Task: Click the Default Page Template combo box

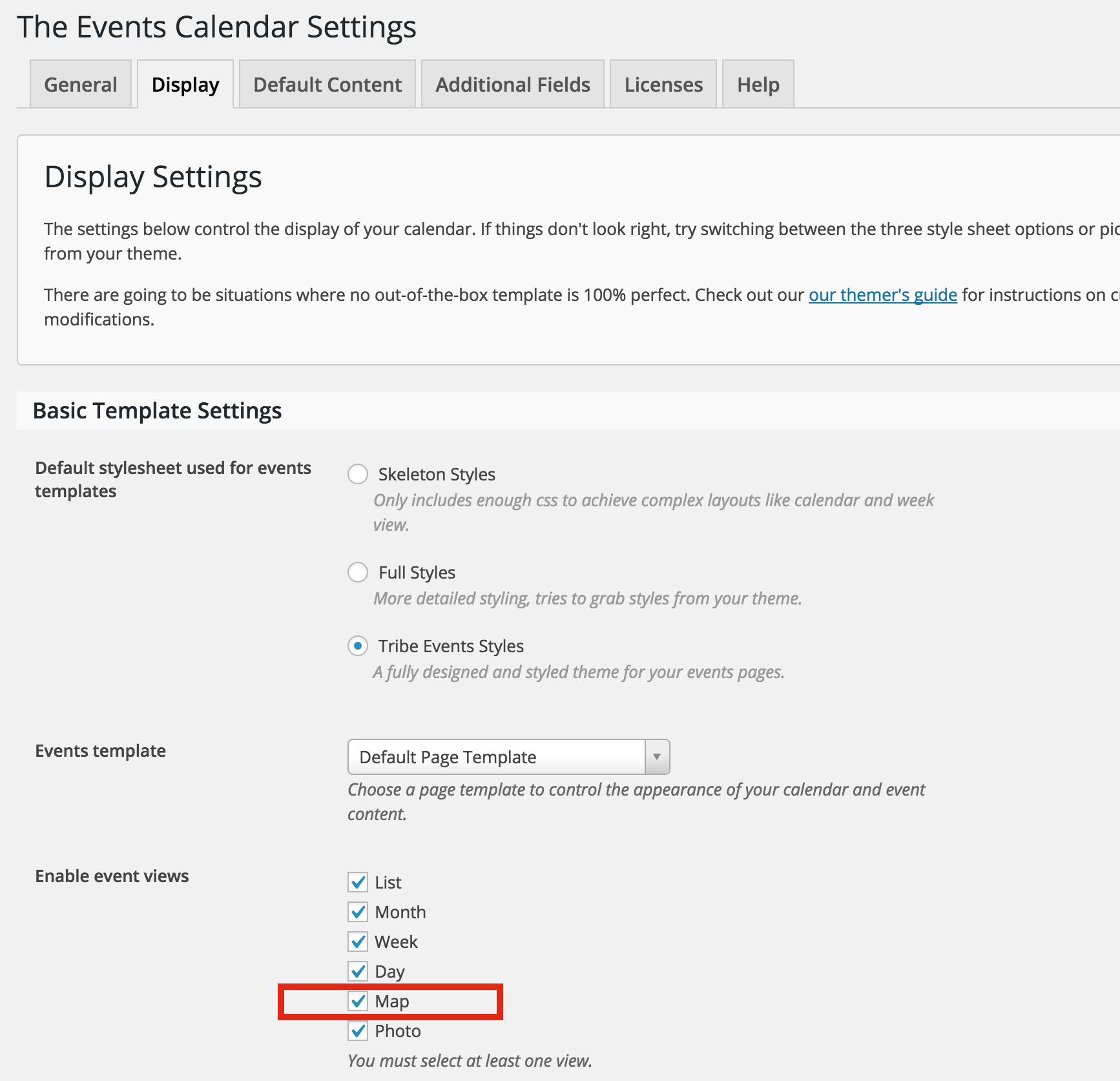Action: (x=496, y=757)
